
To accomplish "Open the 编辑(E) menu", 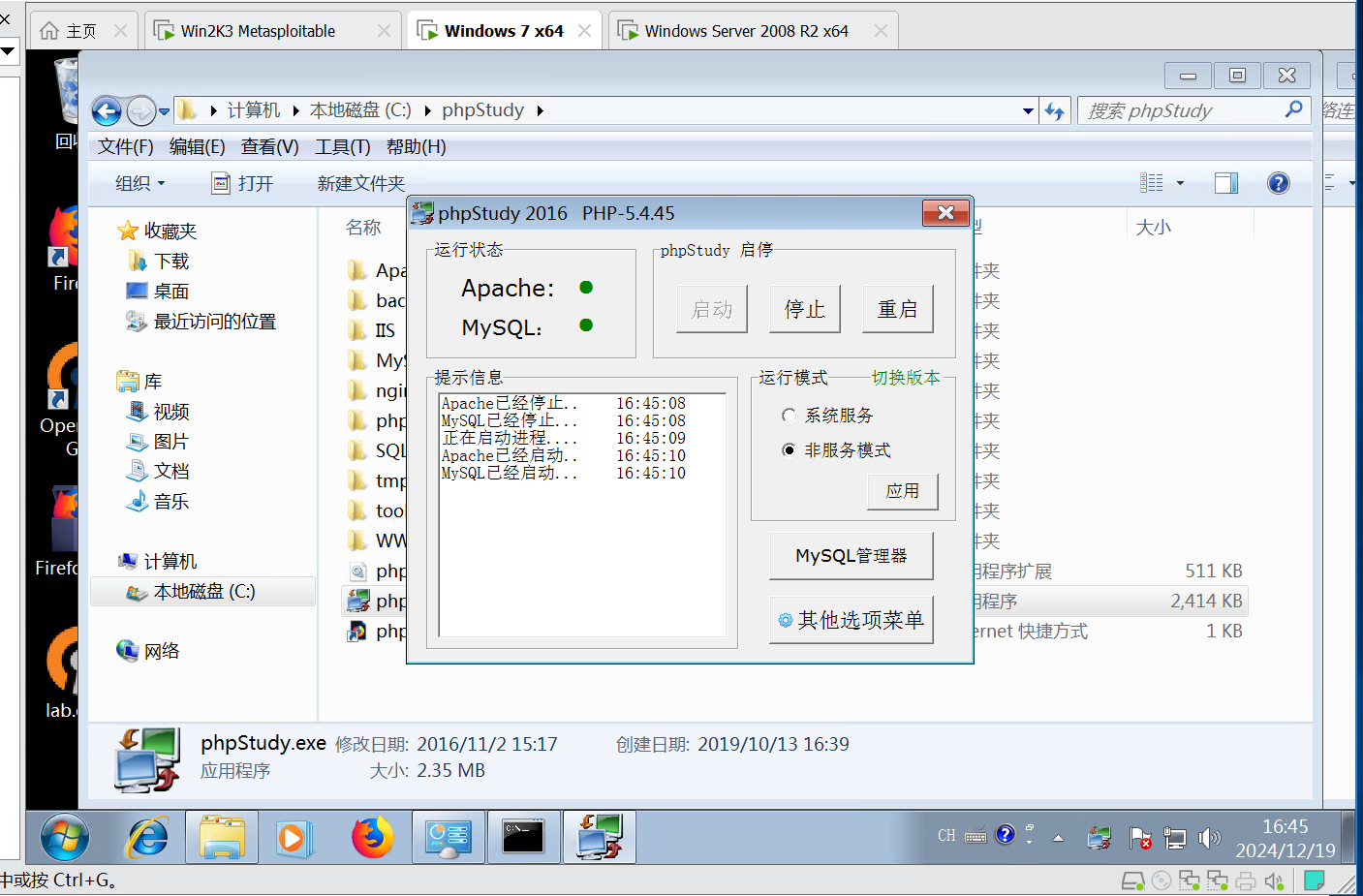I will pos(198,147).
